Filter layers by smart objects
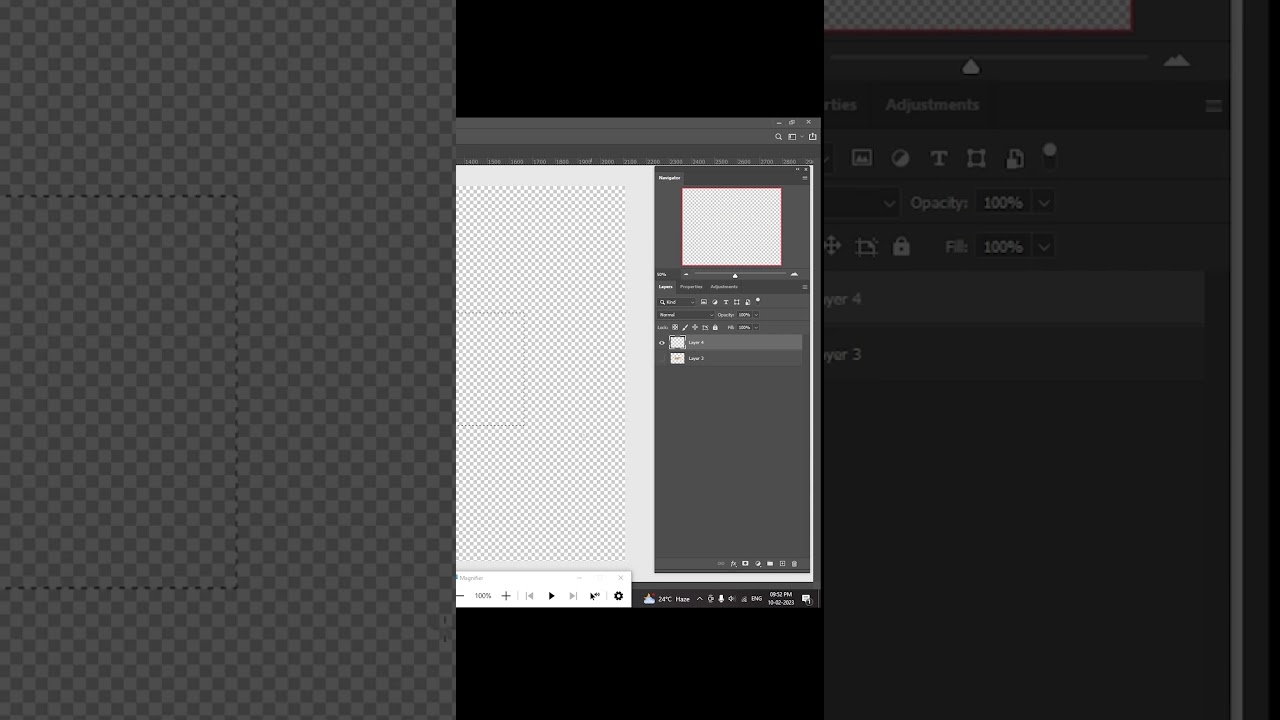Viewport: 1280px width, 720px height. tap(748, 302)
